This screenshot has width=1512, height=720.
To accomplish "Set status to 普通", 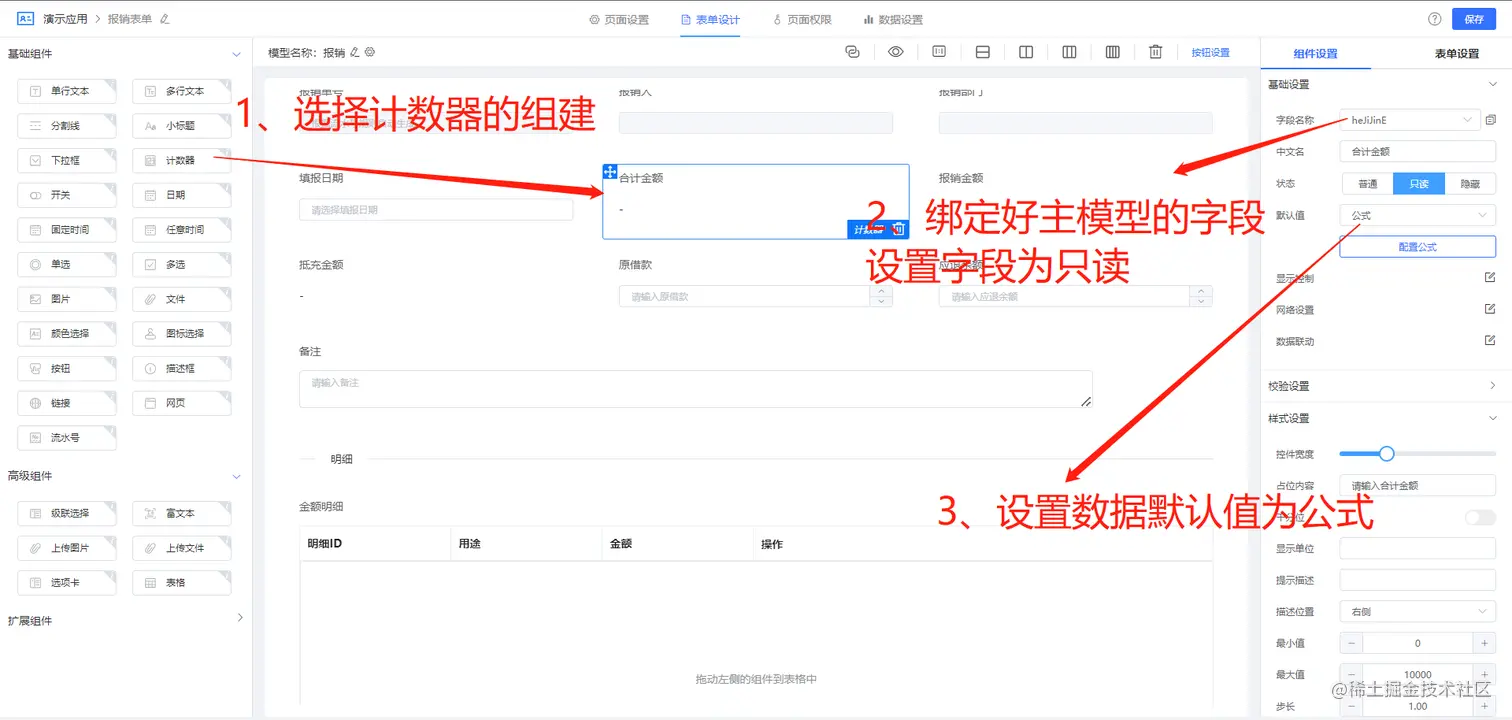I will tap(1366, 184).
